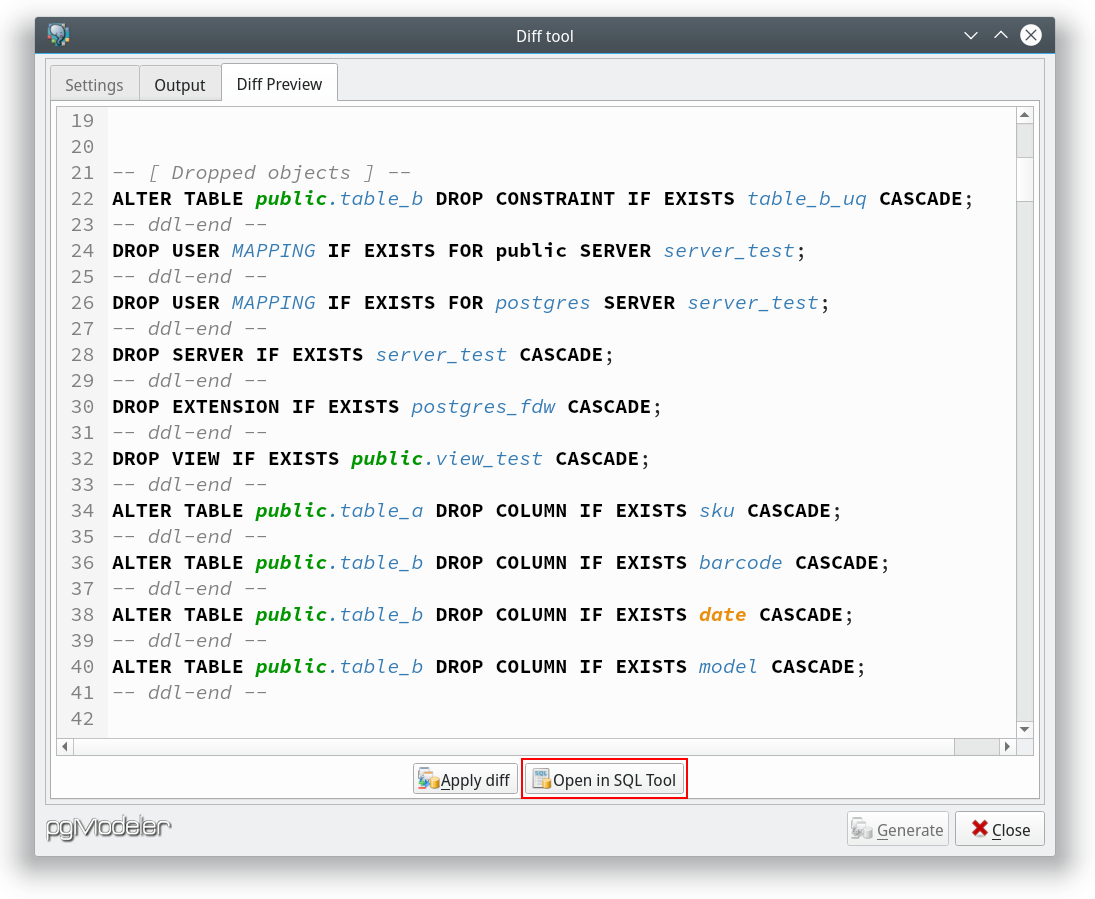Click line number 19
1095x899 pixels.
click(82, 121)
